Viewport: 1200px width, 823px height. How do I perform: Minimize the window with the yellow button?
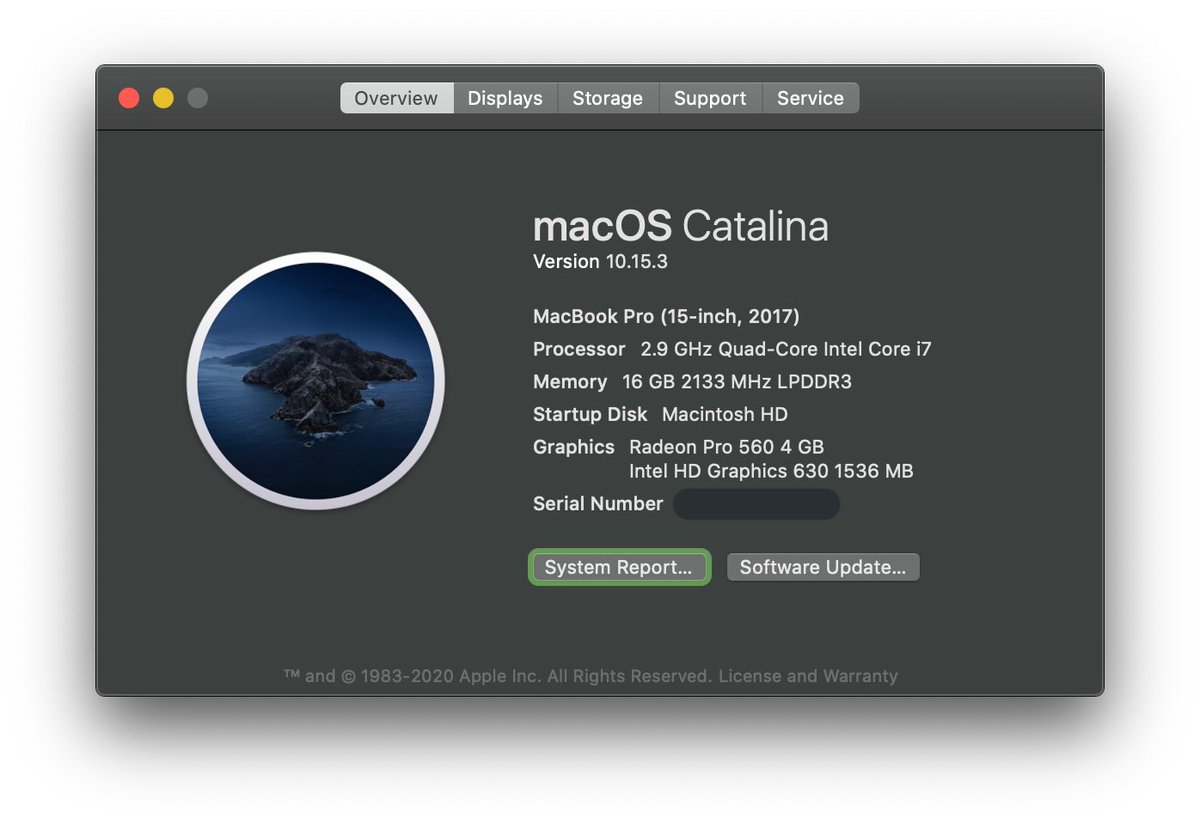coord(163,98)
